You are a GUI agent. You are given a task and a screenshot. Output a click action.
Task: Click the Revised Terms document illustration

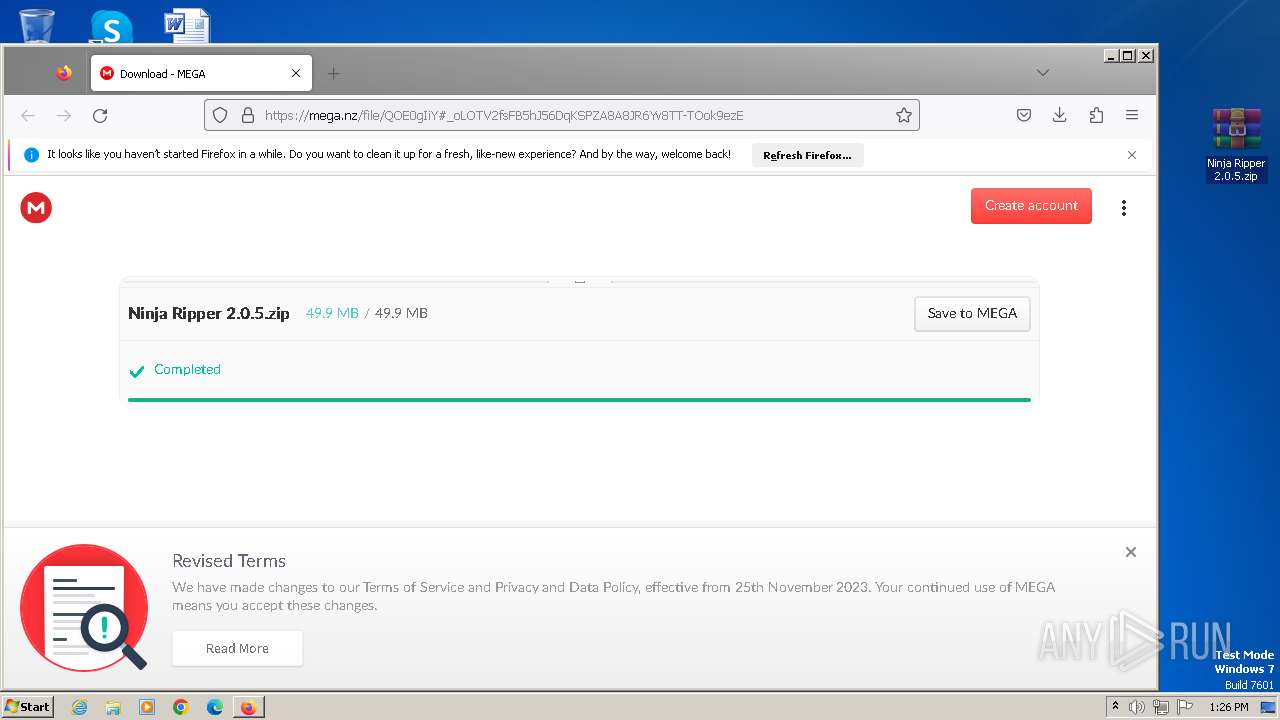84,608
